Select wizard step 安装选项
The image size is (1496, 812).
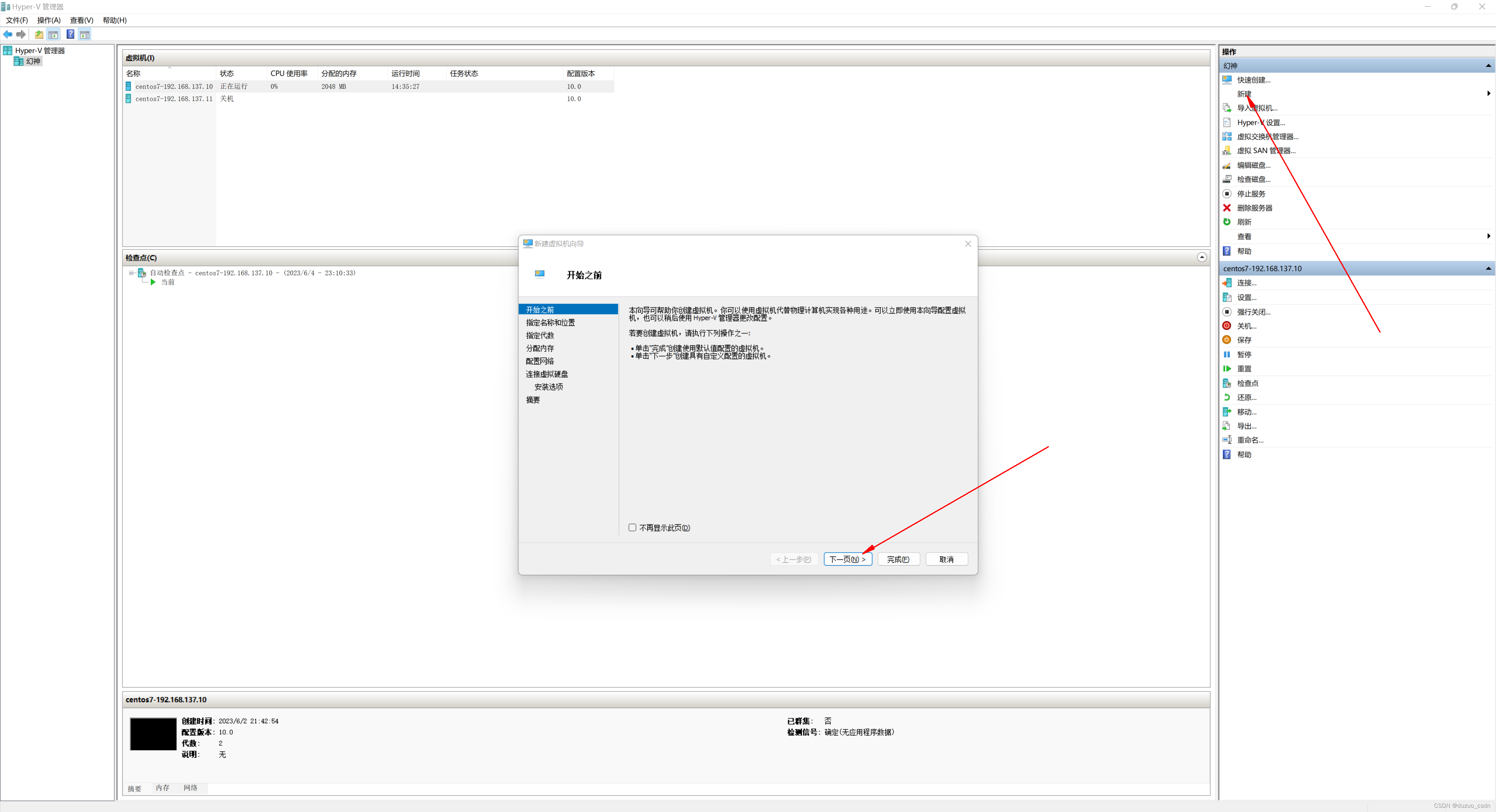pyautogui.click(x=548, y=387)
